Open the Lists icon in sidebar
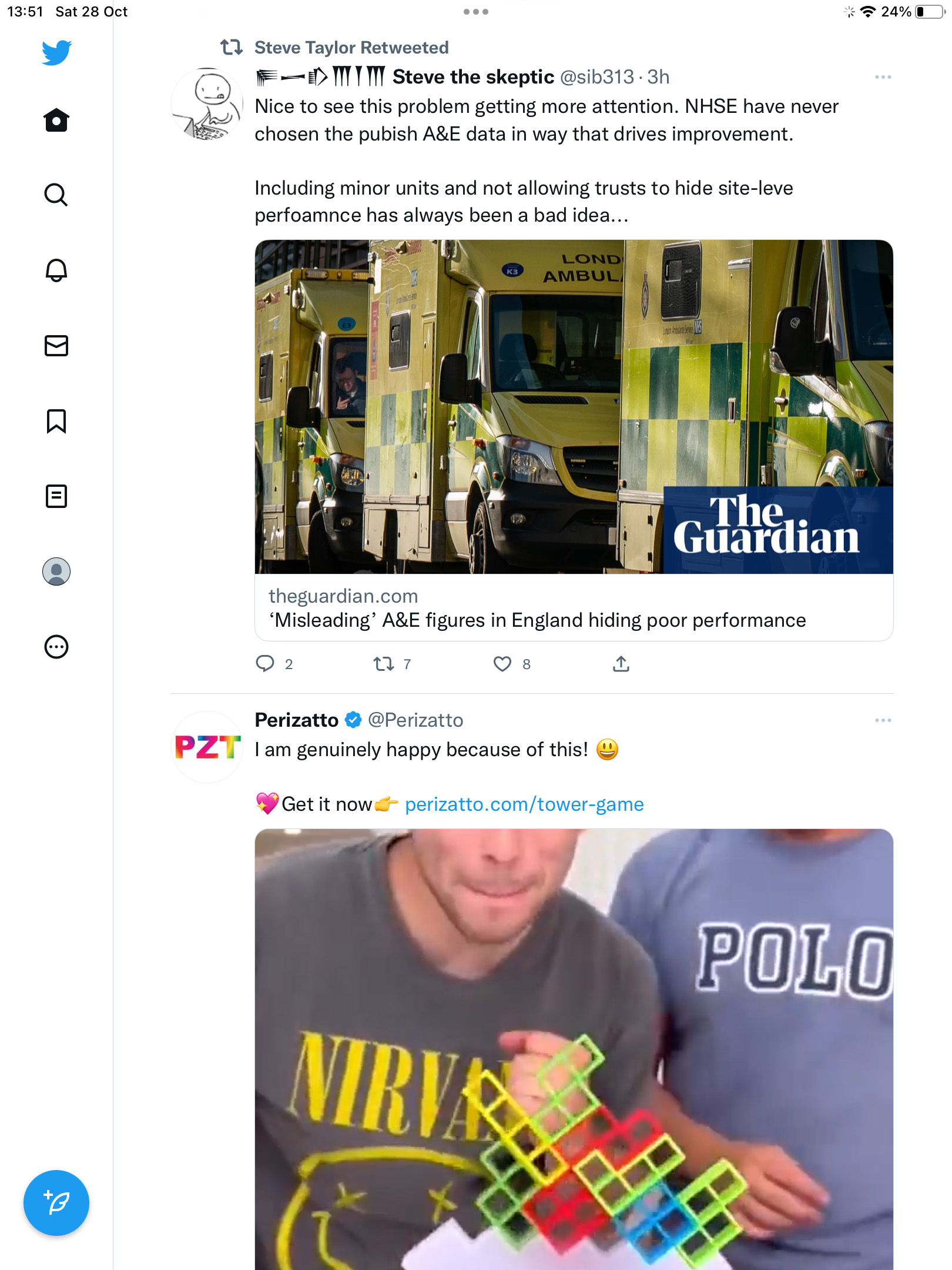Screen dimensions: 952x1270 click(56, 496)
